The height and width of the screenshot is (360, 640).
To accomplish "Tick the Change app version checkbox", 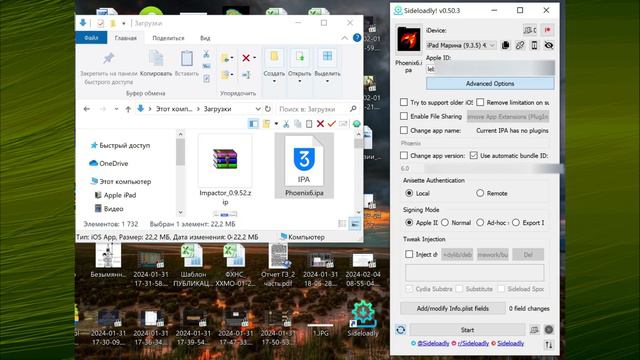I will [x=404, y=156].
